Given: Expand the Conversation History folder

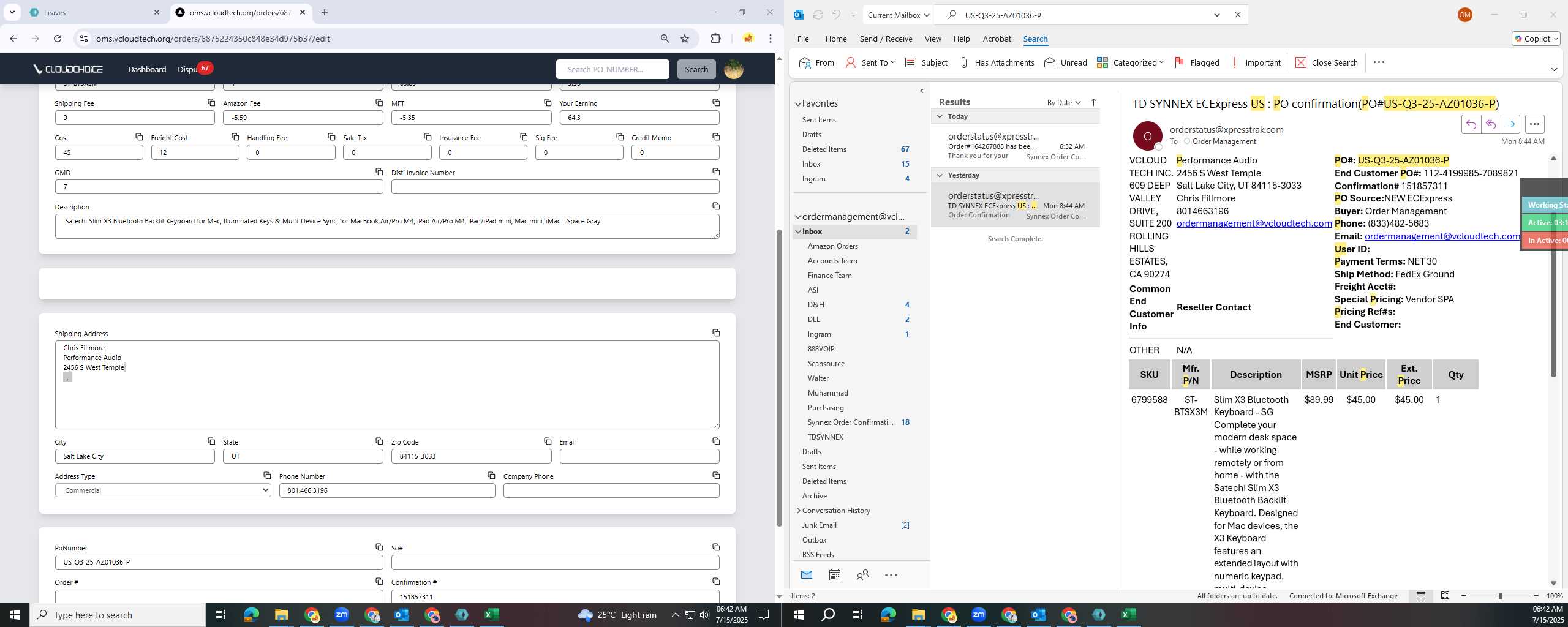Looking at the screenshot, I should (799, 511).
